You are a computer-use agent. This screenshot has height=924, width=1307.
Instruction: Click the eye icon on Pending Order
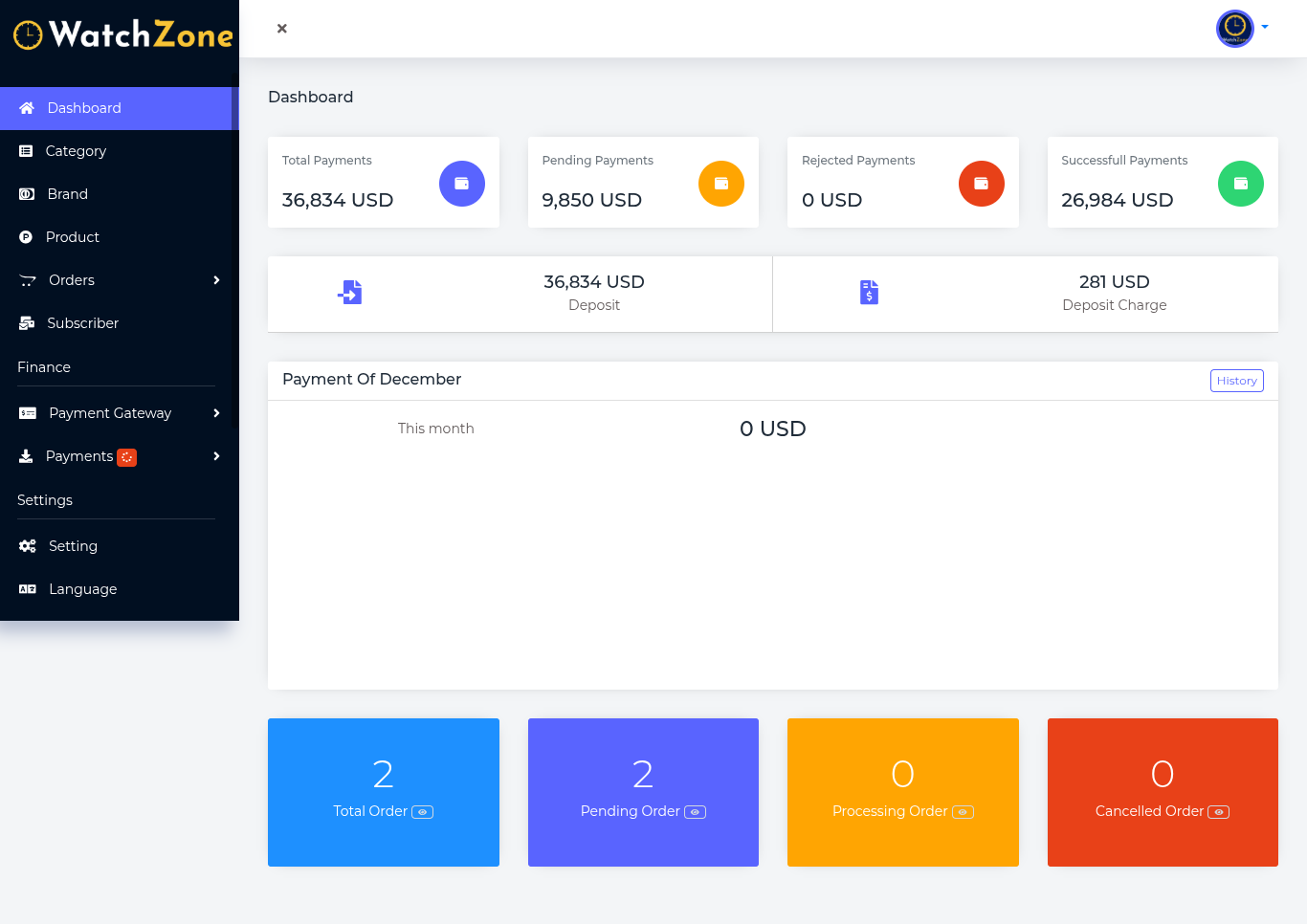[x=695, y=812]
